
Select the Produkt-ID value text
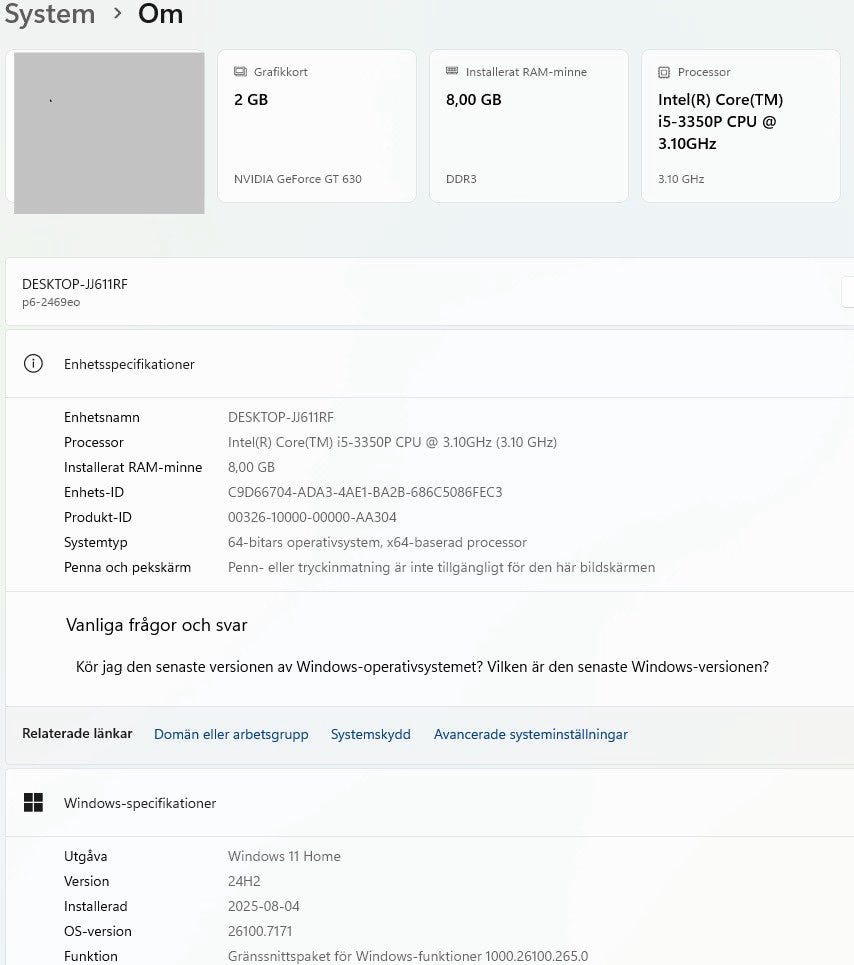click(x=312, y=517)
